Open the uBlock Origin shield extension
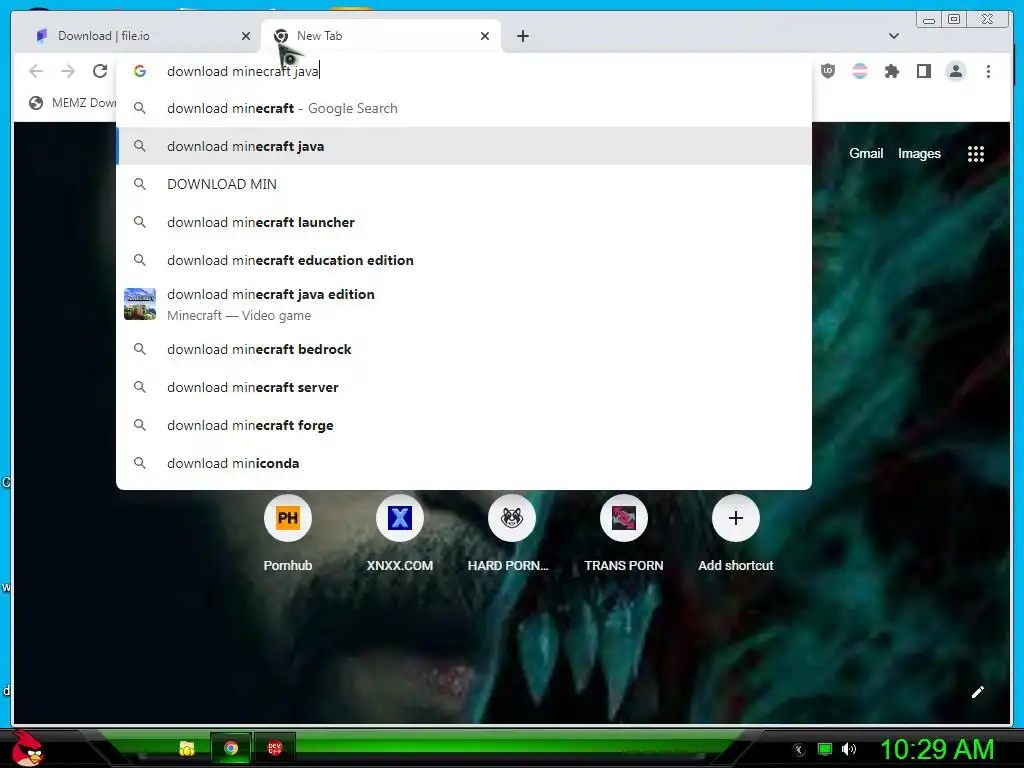Image resolution: width=1024 pixels, height=768 pixels. click(827, 71)
